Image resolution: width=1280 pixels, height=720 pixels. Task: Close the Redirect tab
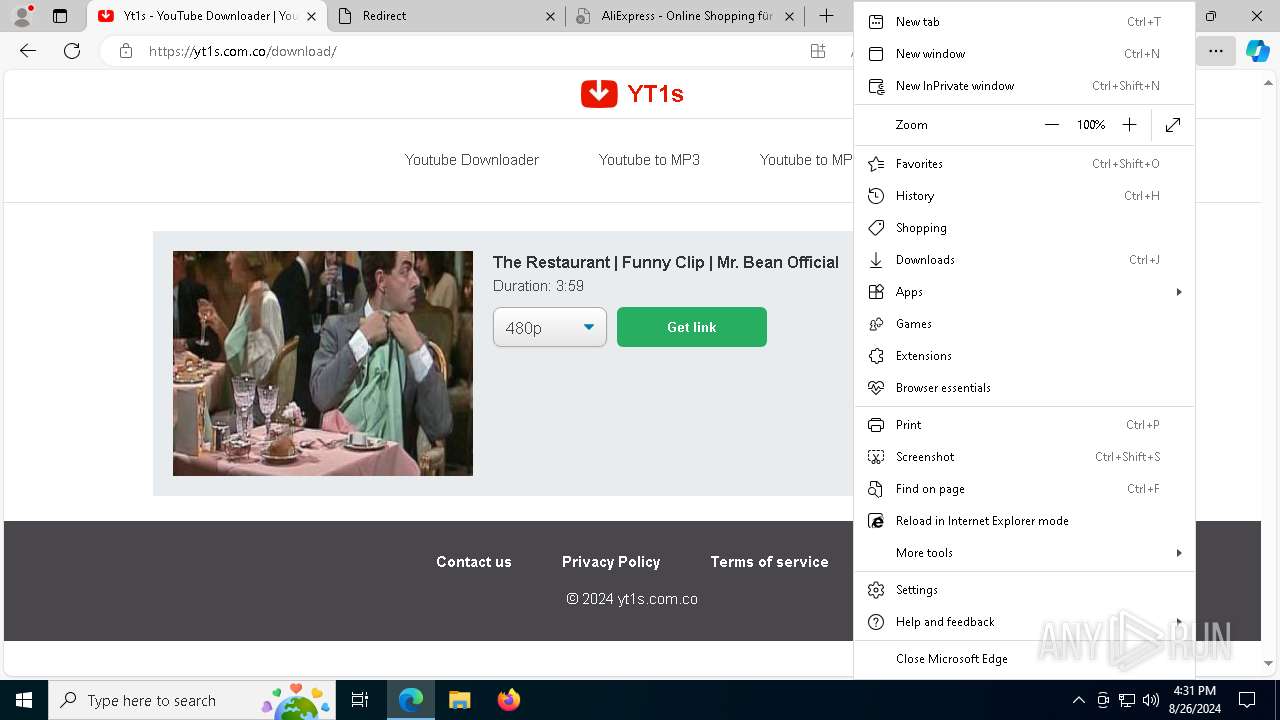click(x=551, y=16)
